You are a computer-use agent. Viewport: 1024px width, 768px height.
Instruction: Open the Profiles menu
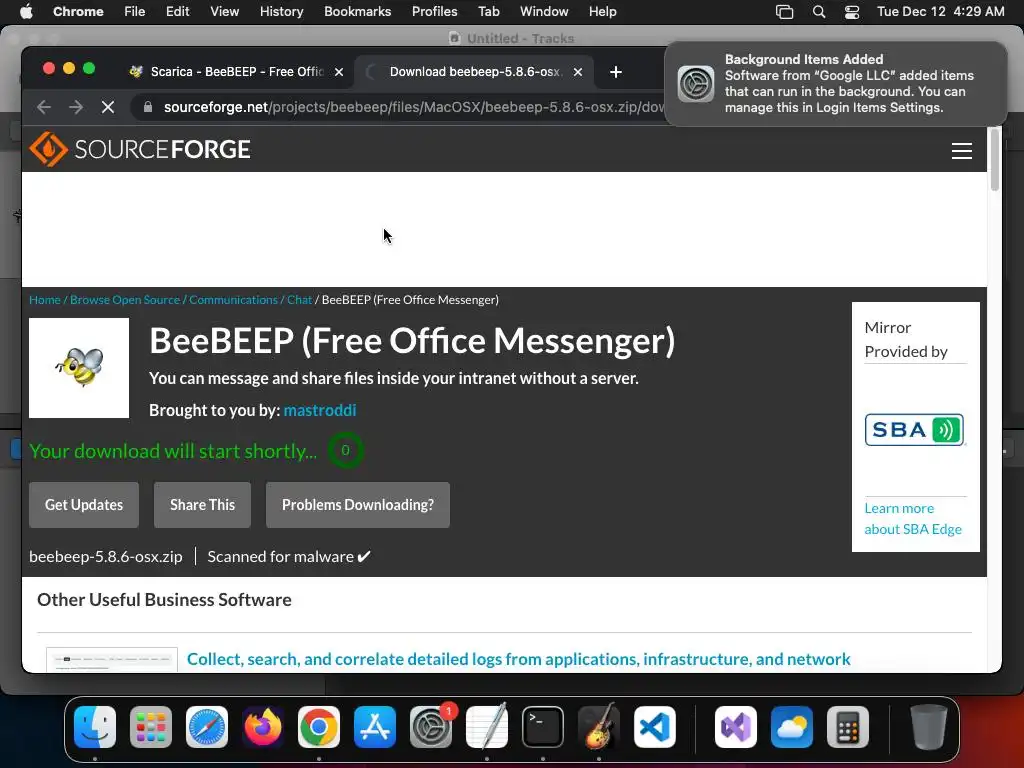click(x=434, y=11)
